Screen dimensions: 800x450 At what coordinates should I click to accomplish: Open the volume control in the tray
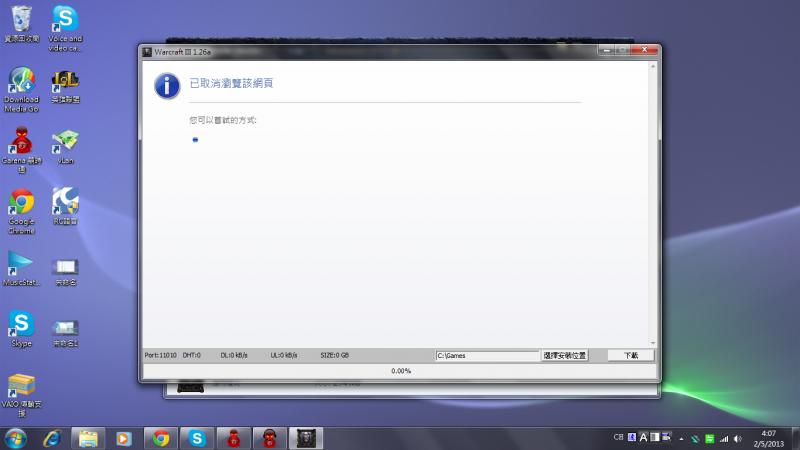click(738, 438)
